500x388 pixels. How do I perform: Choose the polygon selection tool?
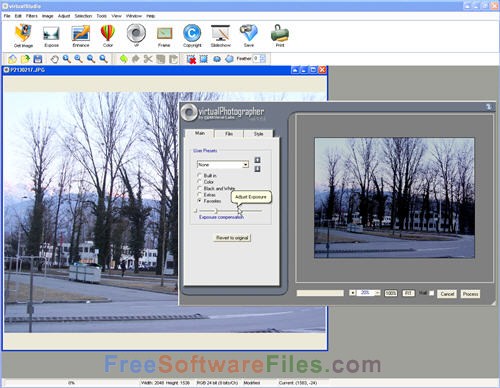pyautogui.click(x=229, y=59)
